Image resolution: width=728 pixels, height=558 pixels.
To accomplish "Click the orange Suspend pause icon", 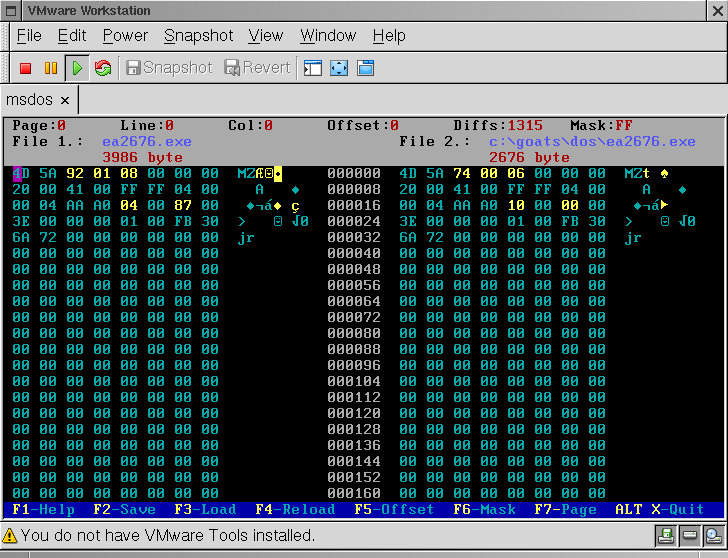I will click(51, 68).
